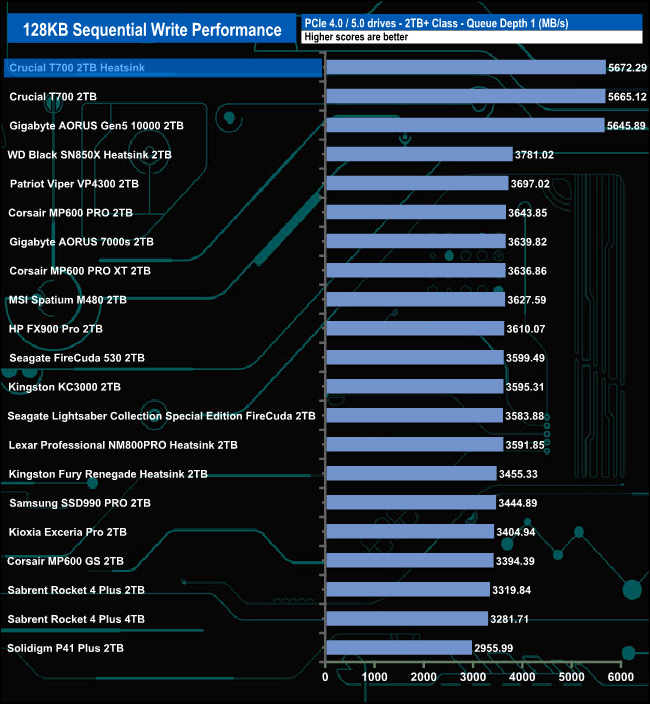Select the highlighted Crucial T700 2TB Heatsink label
Image resolution: width=650 pixels, height=704 pixels.
click(77, 68)
